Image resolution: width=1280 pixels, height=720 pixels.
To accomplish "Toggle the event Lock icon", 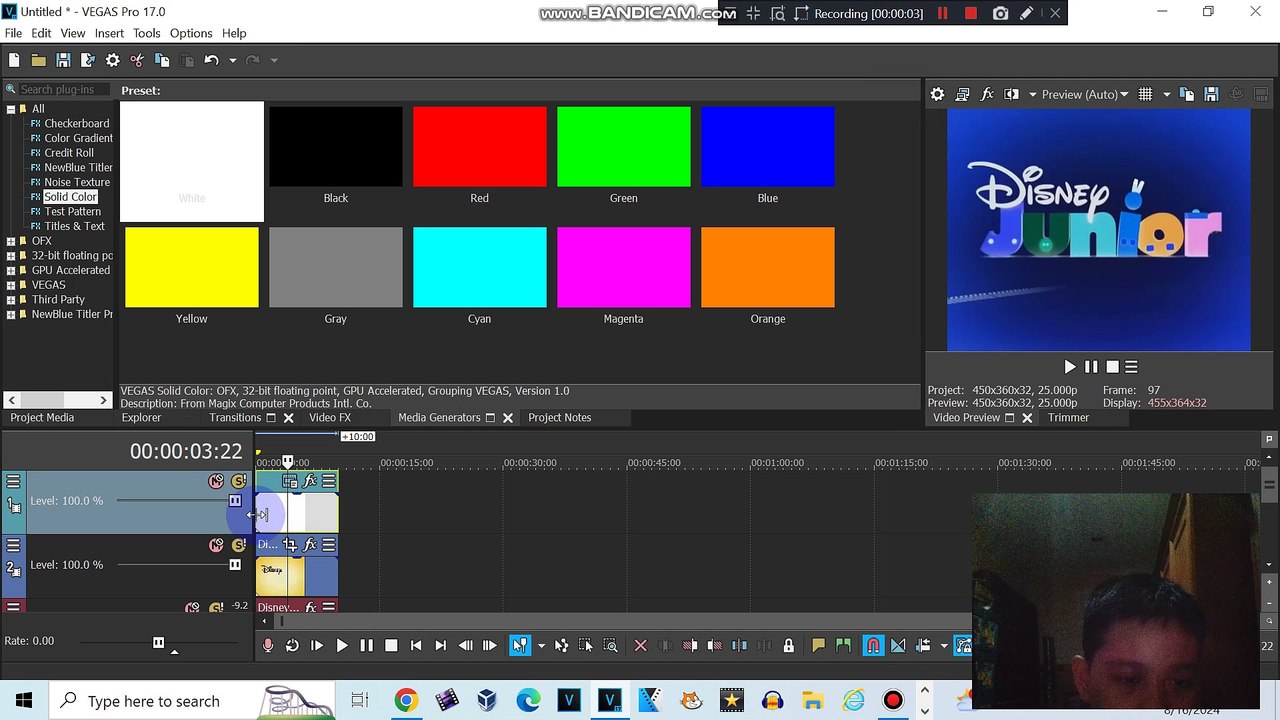I will pyautogui.click(x=789, y=646).
